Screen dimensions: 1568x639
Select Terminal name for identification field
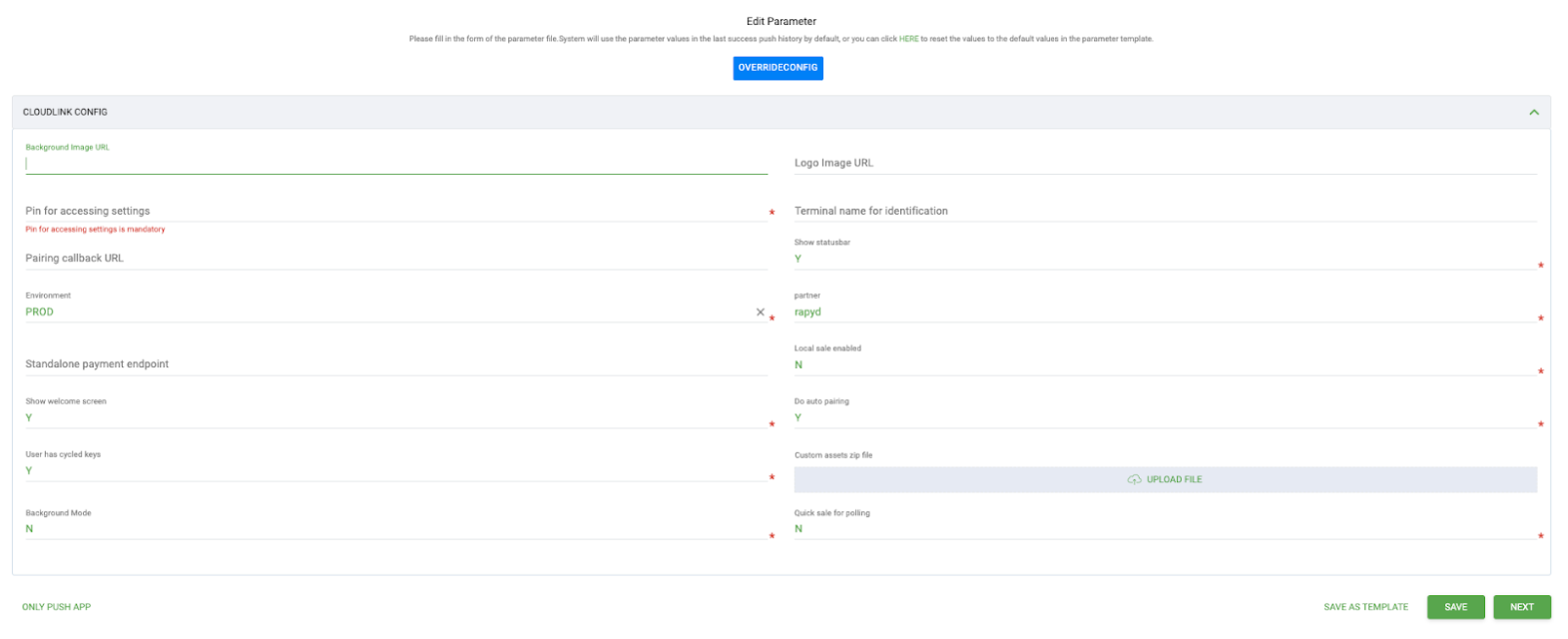click(x=1164, y=211)
